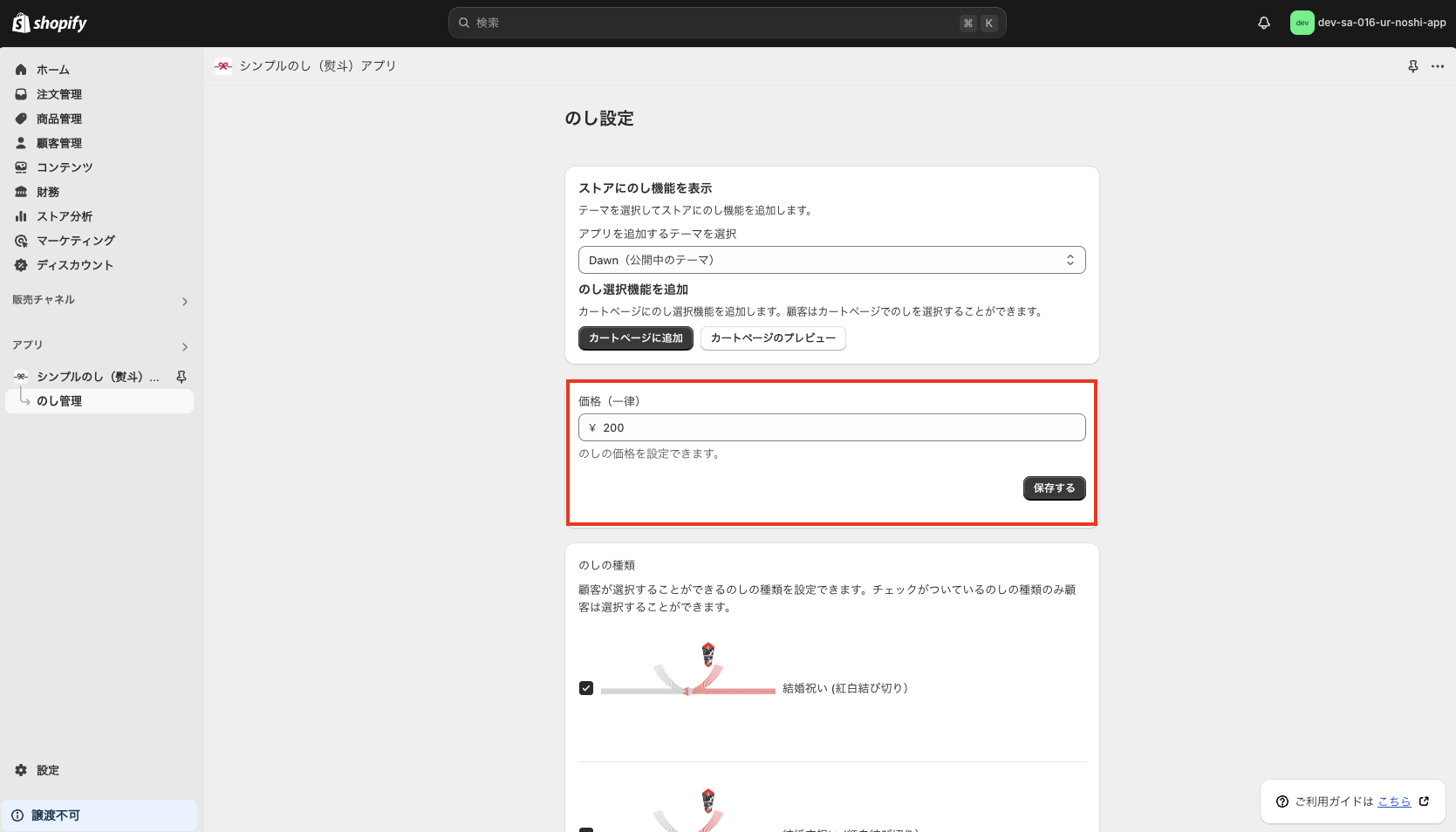The width and height of the screenshot is (1456, 832).
Task: Pin the シンプルのし app in sidebar
Action: (x=181, y=376)
